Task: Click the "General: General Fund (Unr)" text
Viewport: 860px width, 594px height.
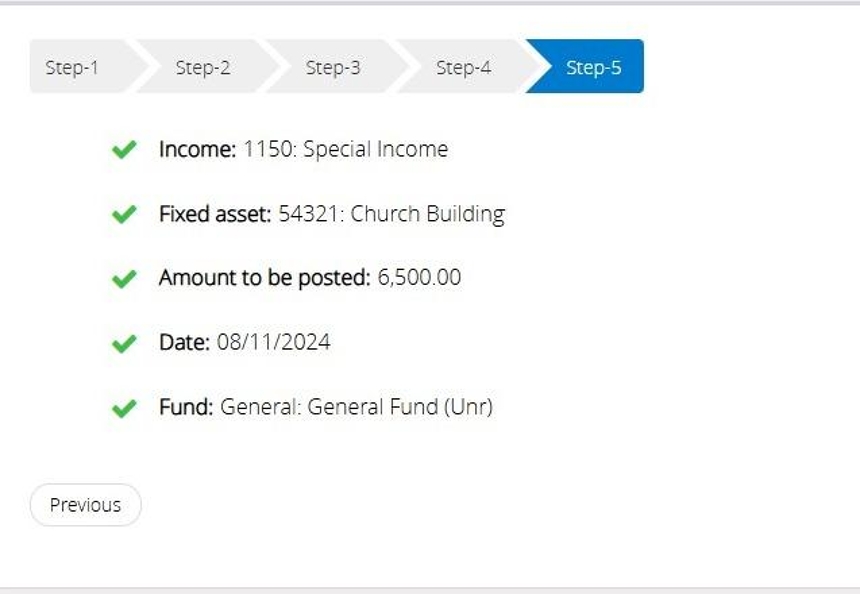Action: (x=356, y=407)
